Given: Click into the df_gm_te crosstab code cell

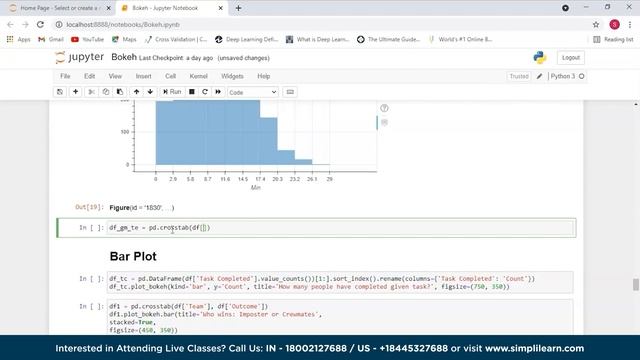Looking at the screenshot, I should [341, 228].
